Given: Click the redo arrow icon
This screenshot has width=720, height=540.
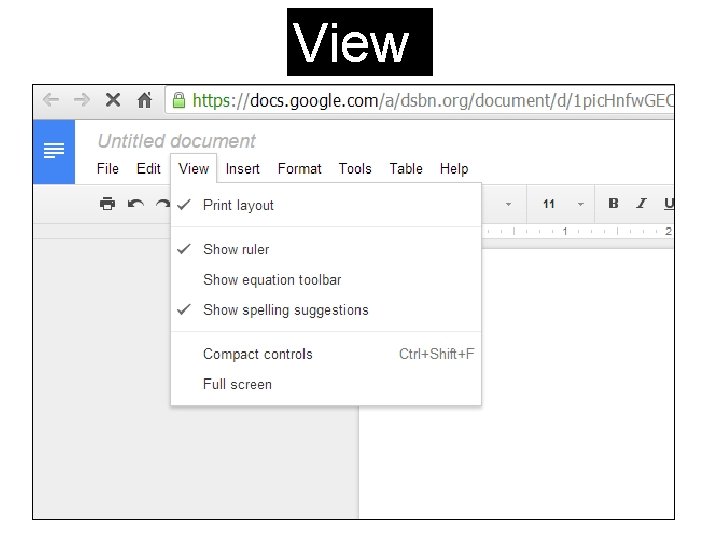Looking at the screenshot, I should click(x=163, y=203).
